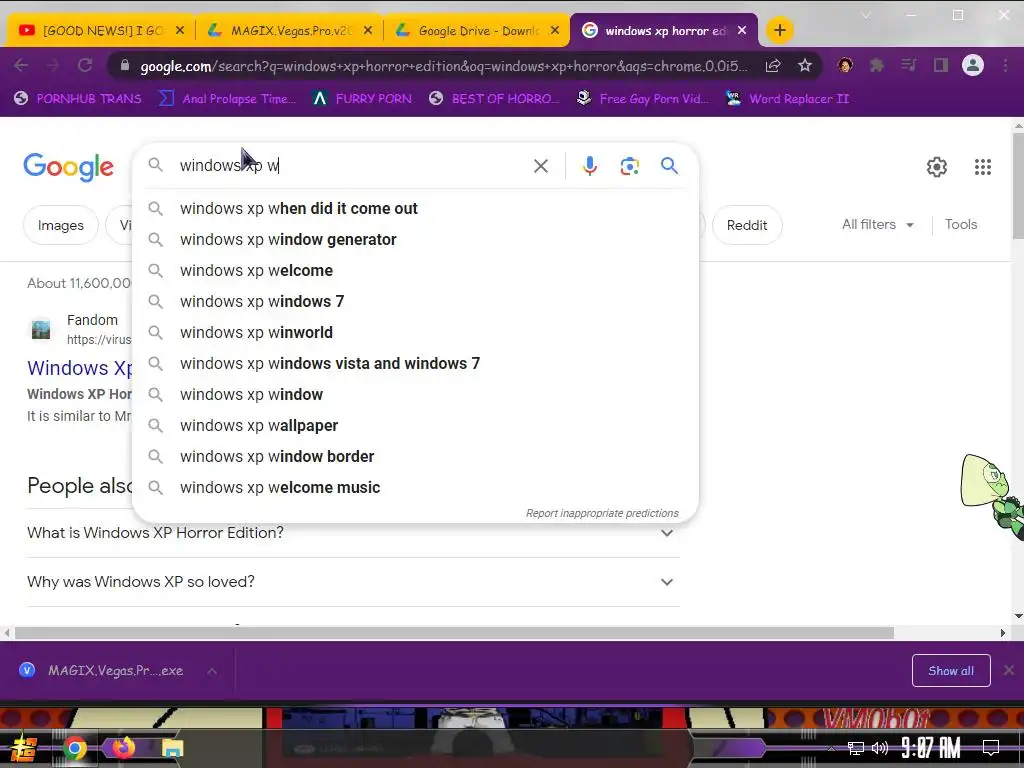The height and width of the screenshot is (768, 1024).
Task: Open the Chrome profile avatar
Action: point(972,65)
